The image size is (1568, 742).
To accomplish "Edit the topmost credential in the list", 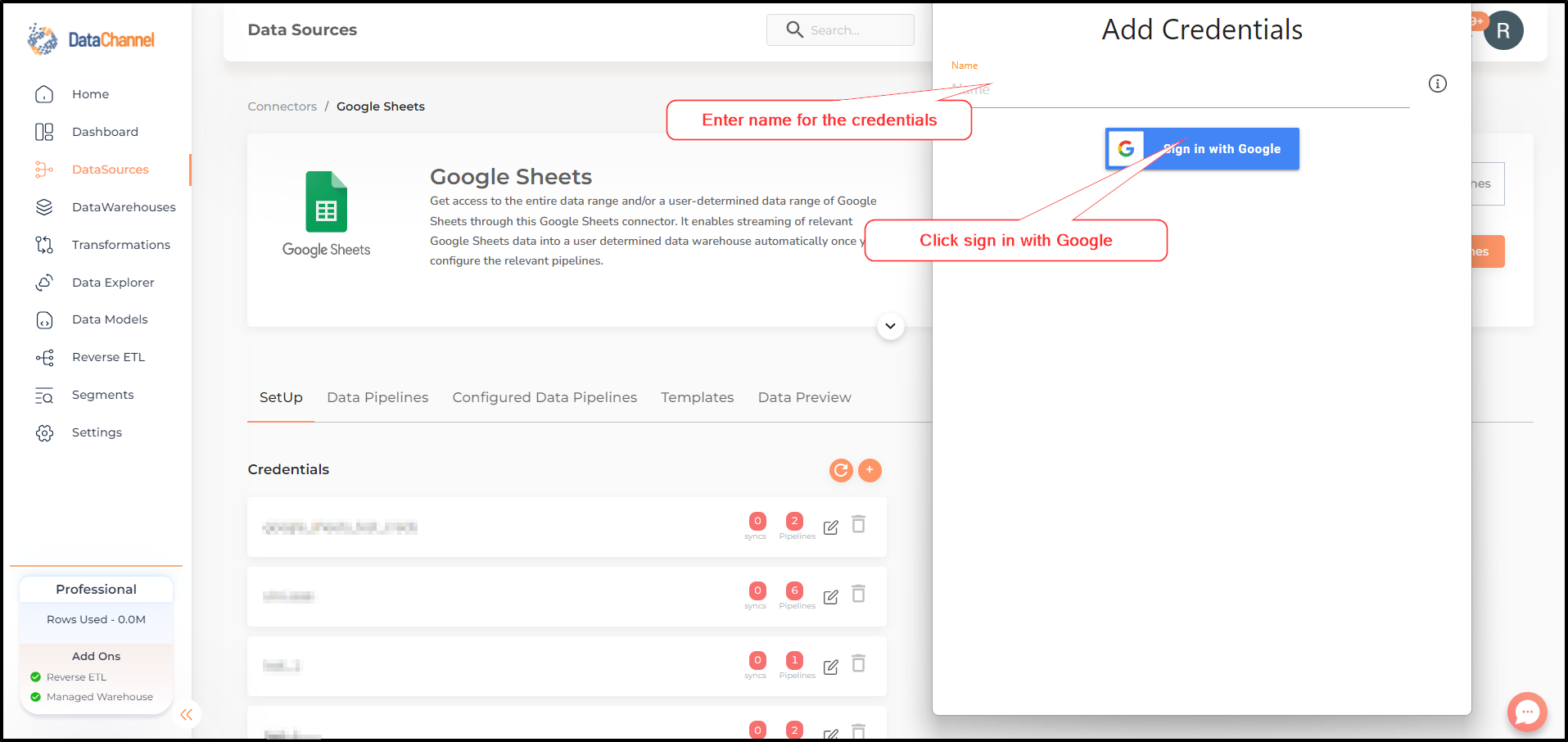I will pyautogui.click(x=831, y=527).
